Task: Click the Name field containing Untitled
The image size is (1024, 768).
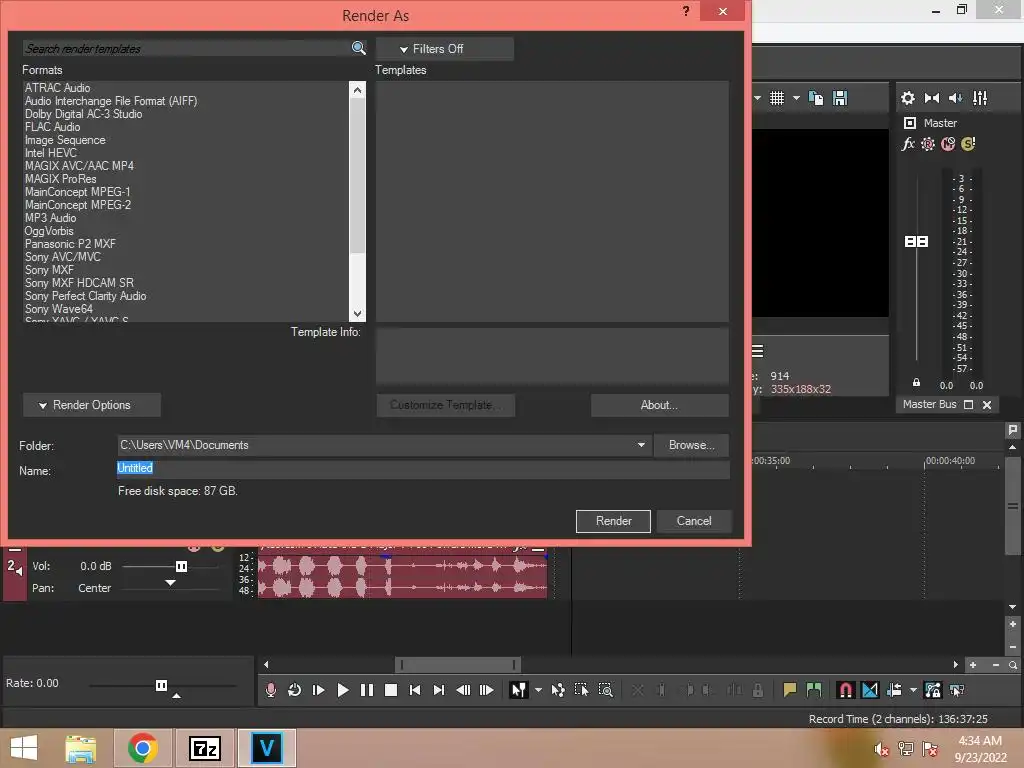Action: tap(423, 468)
